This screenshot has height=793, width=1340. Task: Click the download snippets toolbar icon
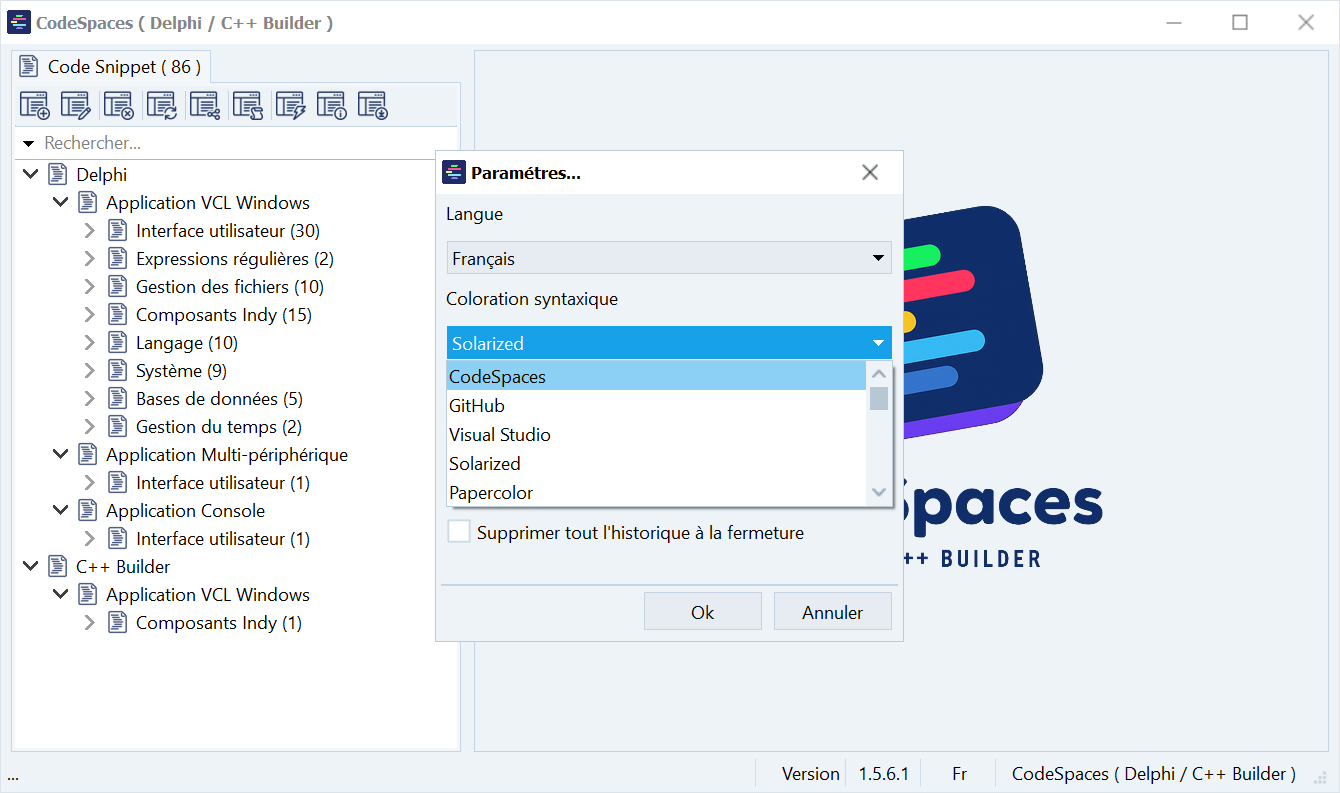373,105
